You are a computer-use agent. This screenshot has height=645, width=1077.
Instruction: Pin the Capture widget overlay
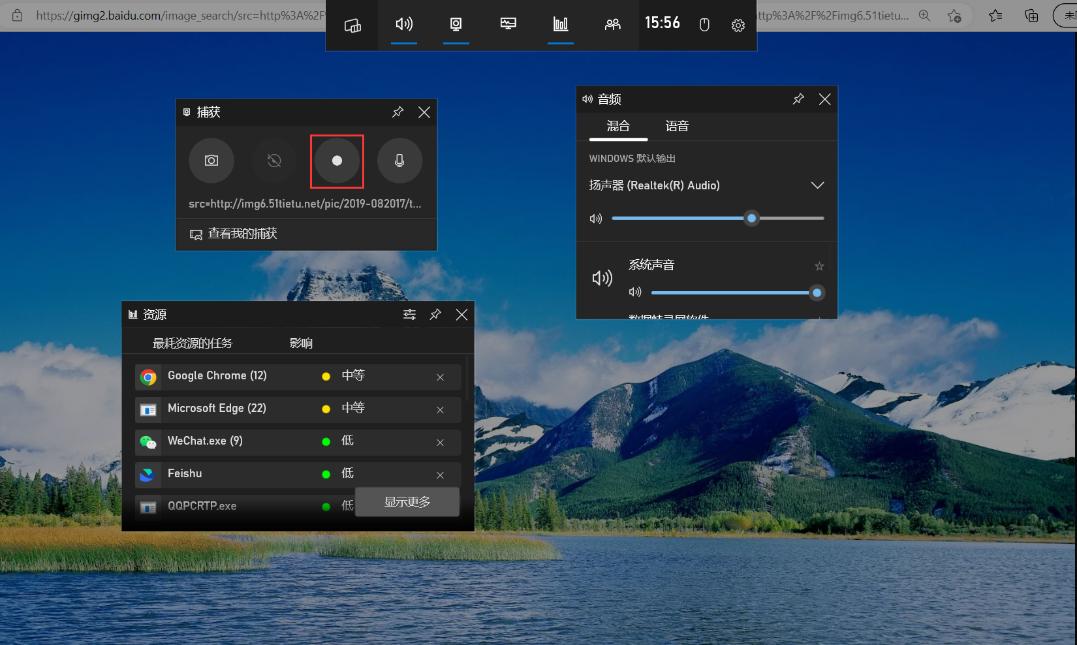(397, 112)
